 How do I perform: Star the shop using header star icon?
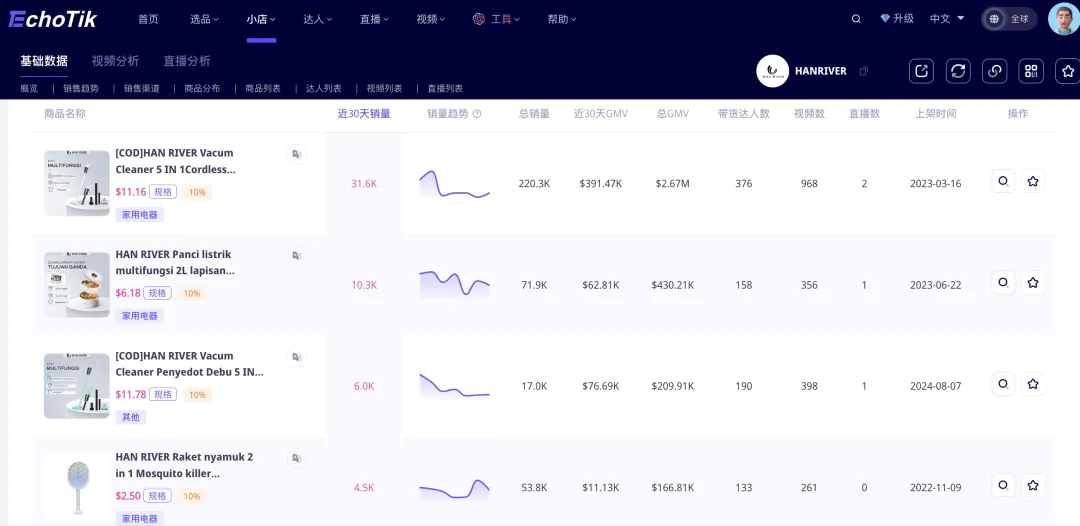pyautogui.click(x=1068, y=71)
